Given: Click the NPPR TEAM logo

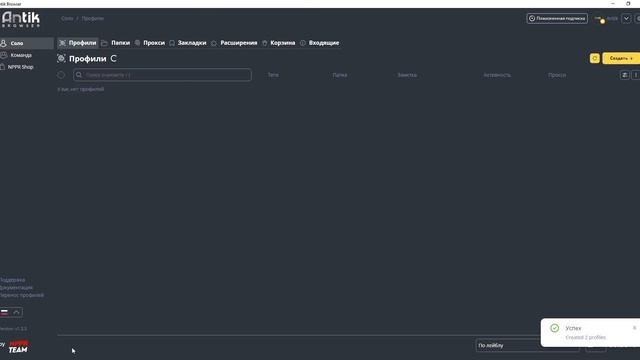Looking at the screenshot, I should [18, 347].
